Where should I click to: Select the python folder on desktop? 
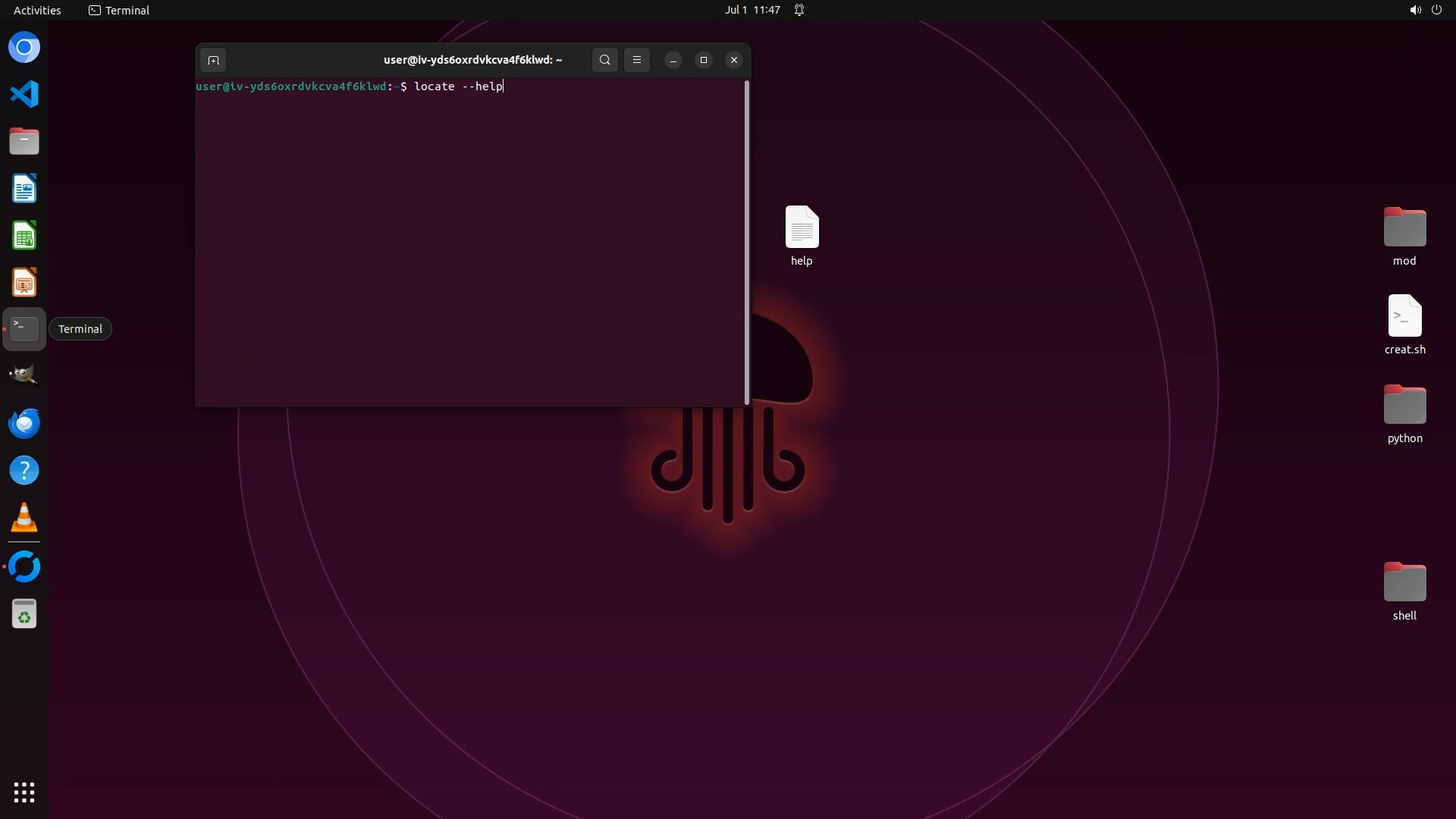click(x=1404, y=406)
